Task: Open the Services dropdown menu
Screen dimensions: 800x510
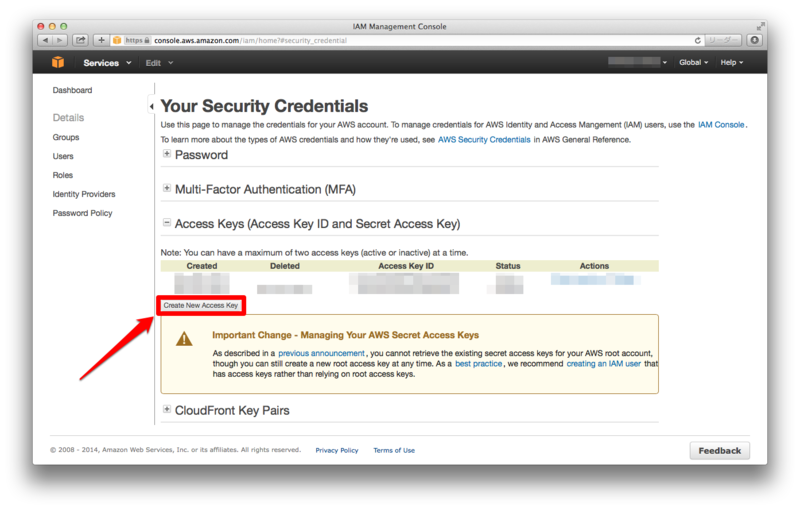Action: coord(107,63)
